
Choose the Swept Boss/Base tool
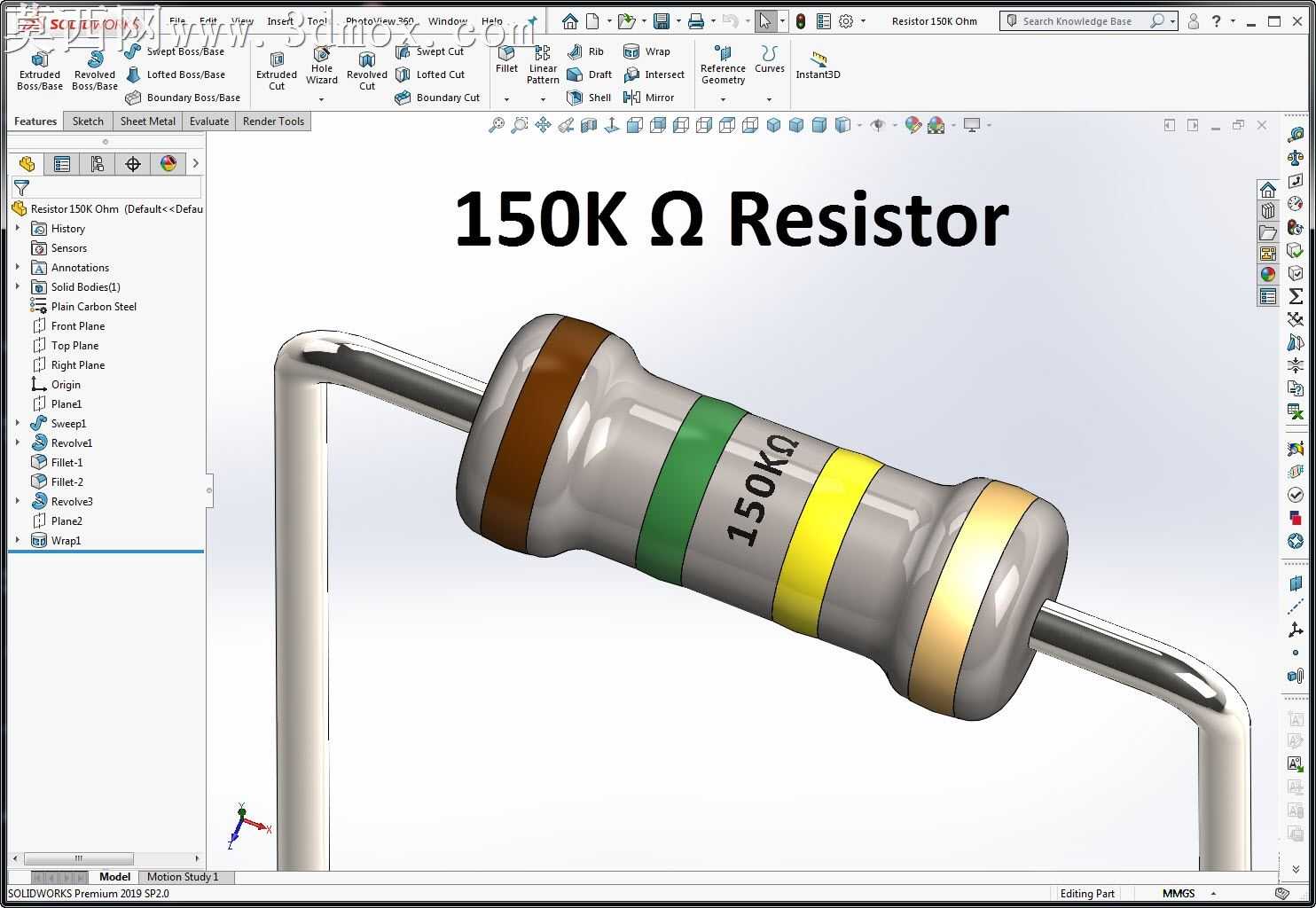click(x=175, y=51)
